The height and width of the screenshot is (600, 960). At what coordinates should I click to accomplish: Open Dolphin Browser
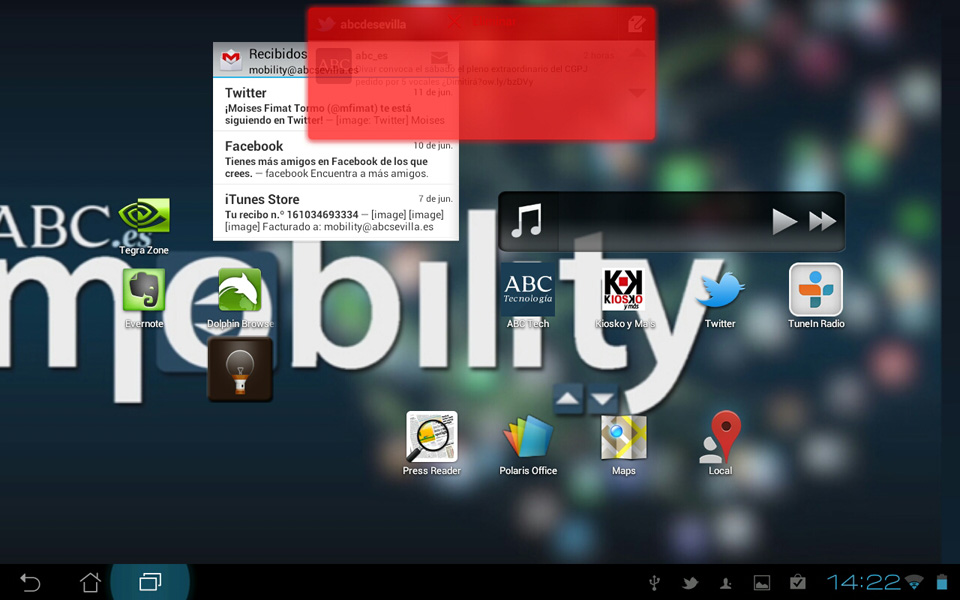point(240,291)
